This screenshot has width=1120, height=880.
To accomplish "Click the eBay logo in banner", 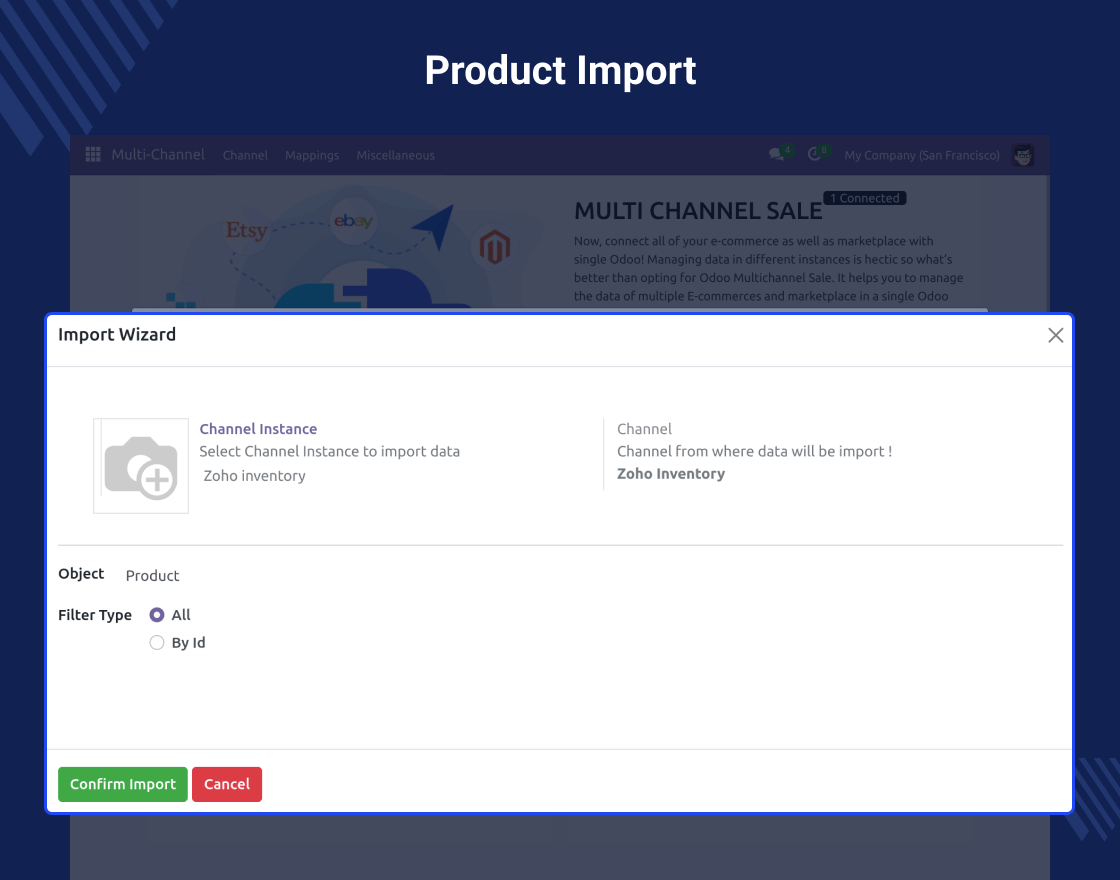I will tap(353, 221).
